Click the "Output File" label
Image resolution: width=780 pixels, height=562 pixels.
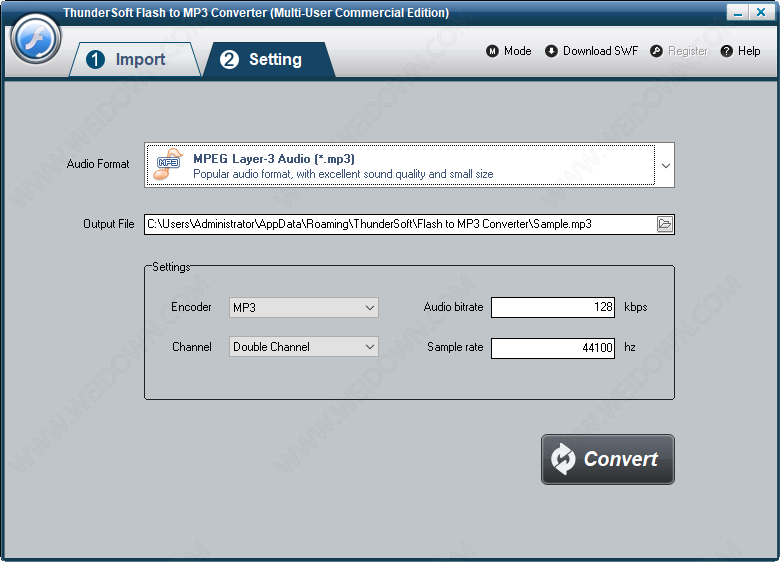108,224
